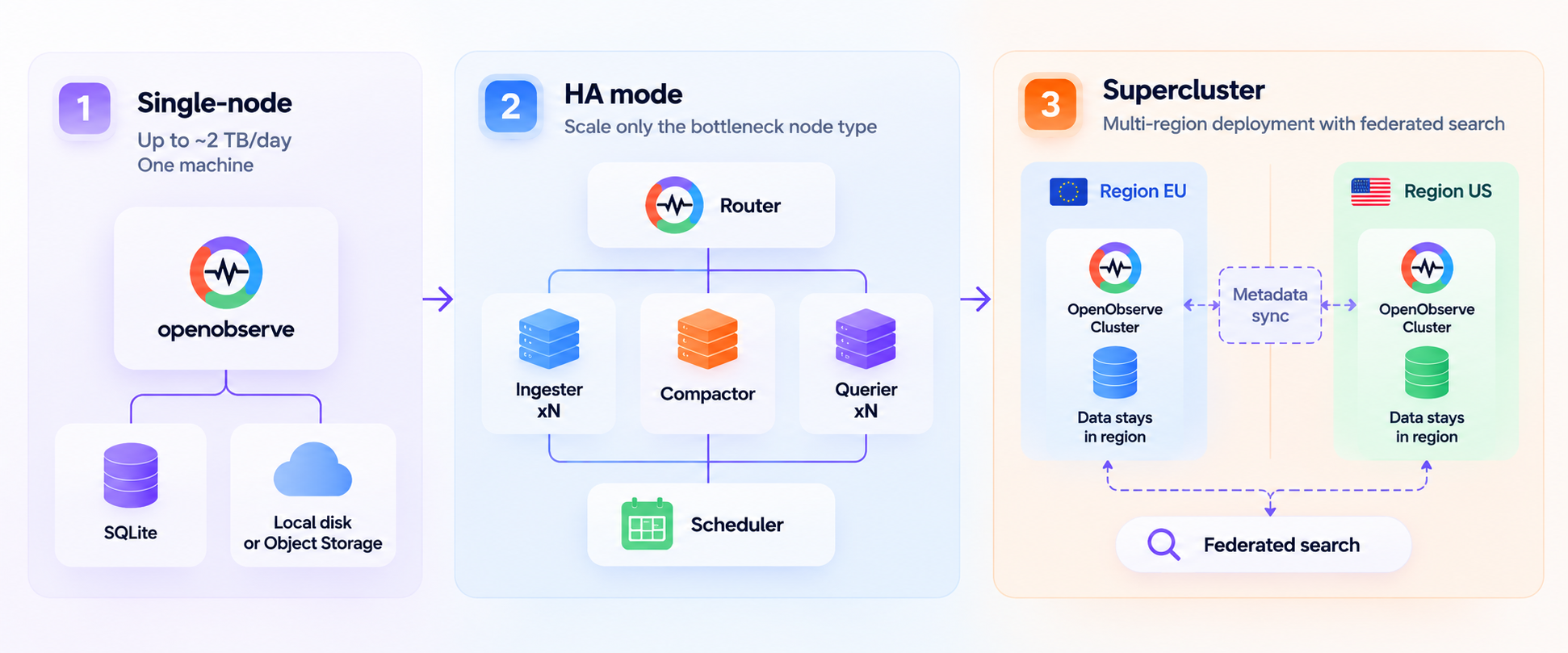Click 'Multi-region deployment with federated search' subtitle

pyautogui.click(x=1304, y=123)
